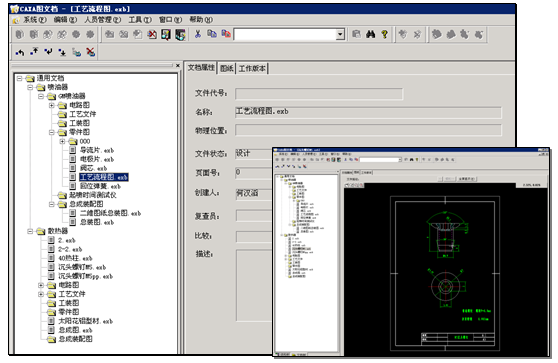Click the folder icon beside 起喷时间测试仪
This screenshot has width=558, height=363.
(62, 195)
